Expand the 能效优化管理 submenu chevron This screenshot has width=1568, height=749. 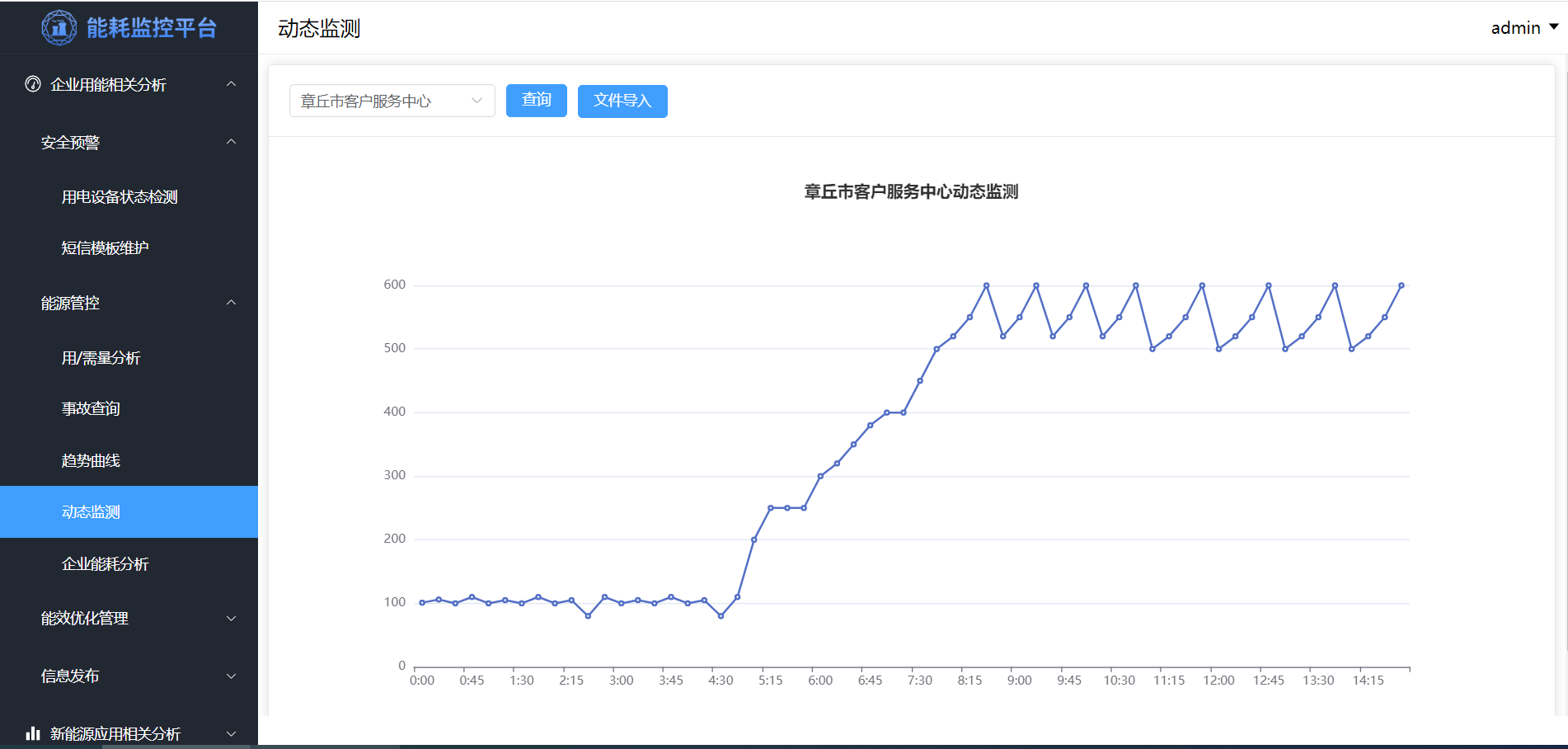pyautogui.click(x=232, y=618)
